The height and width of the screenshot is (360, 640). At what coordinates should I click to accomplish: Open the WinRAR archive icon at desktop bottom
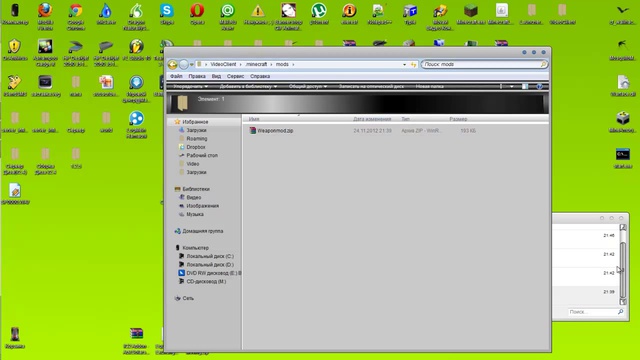pyautogui.click(x=136, y=333)
